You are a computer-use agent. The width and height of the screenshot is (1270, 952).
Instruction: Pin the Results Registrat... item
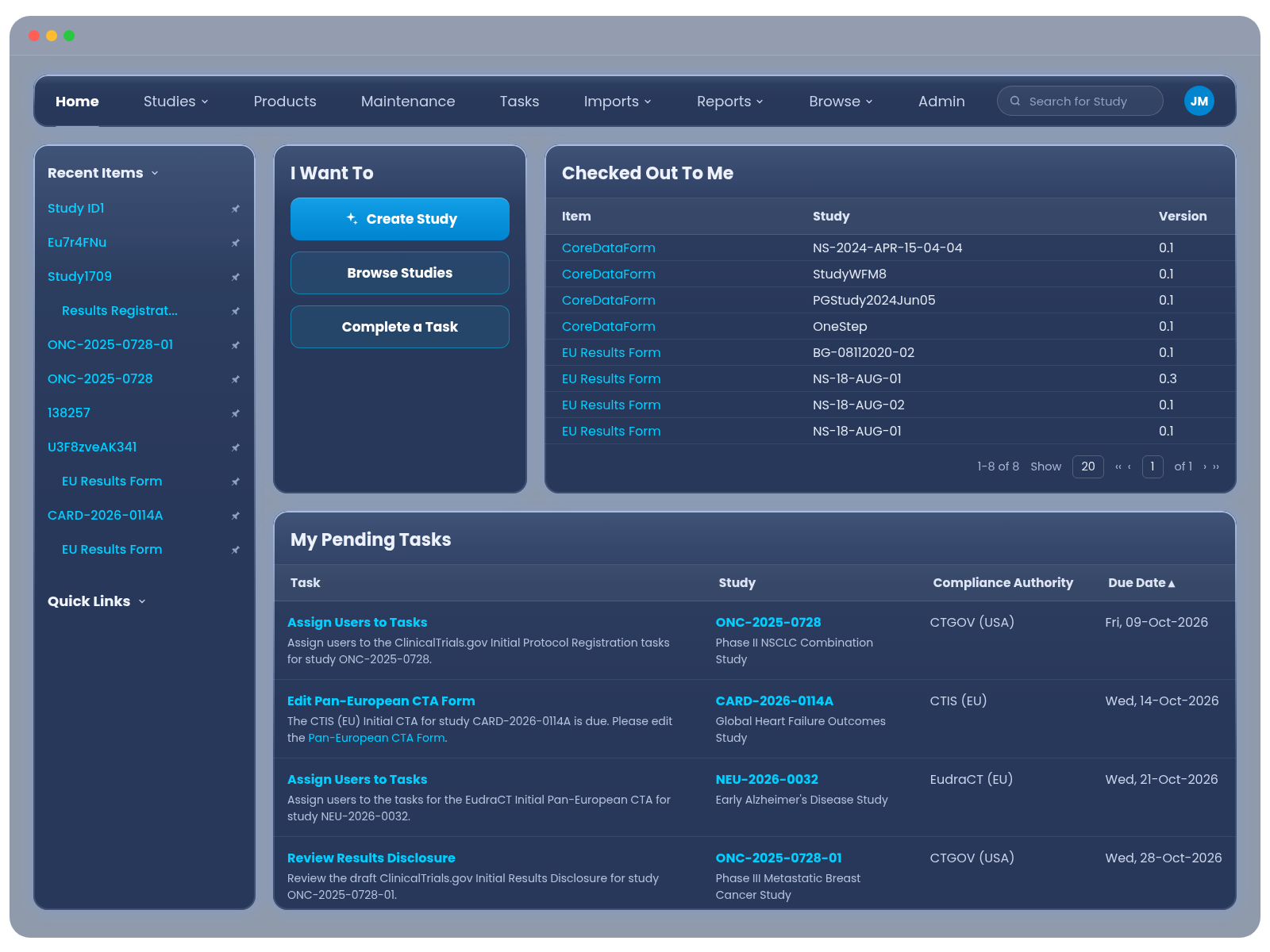tap(235, 311)
